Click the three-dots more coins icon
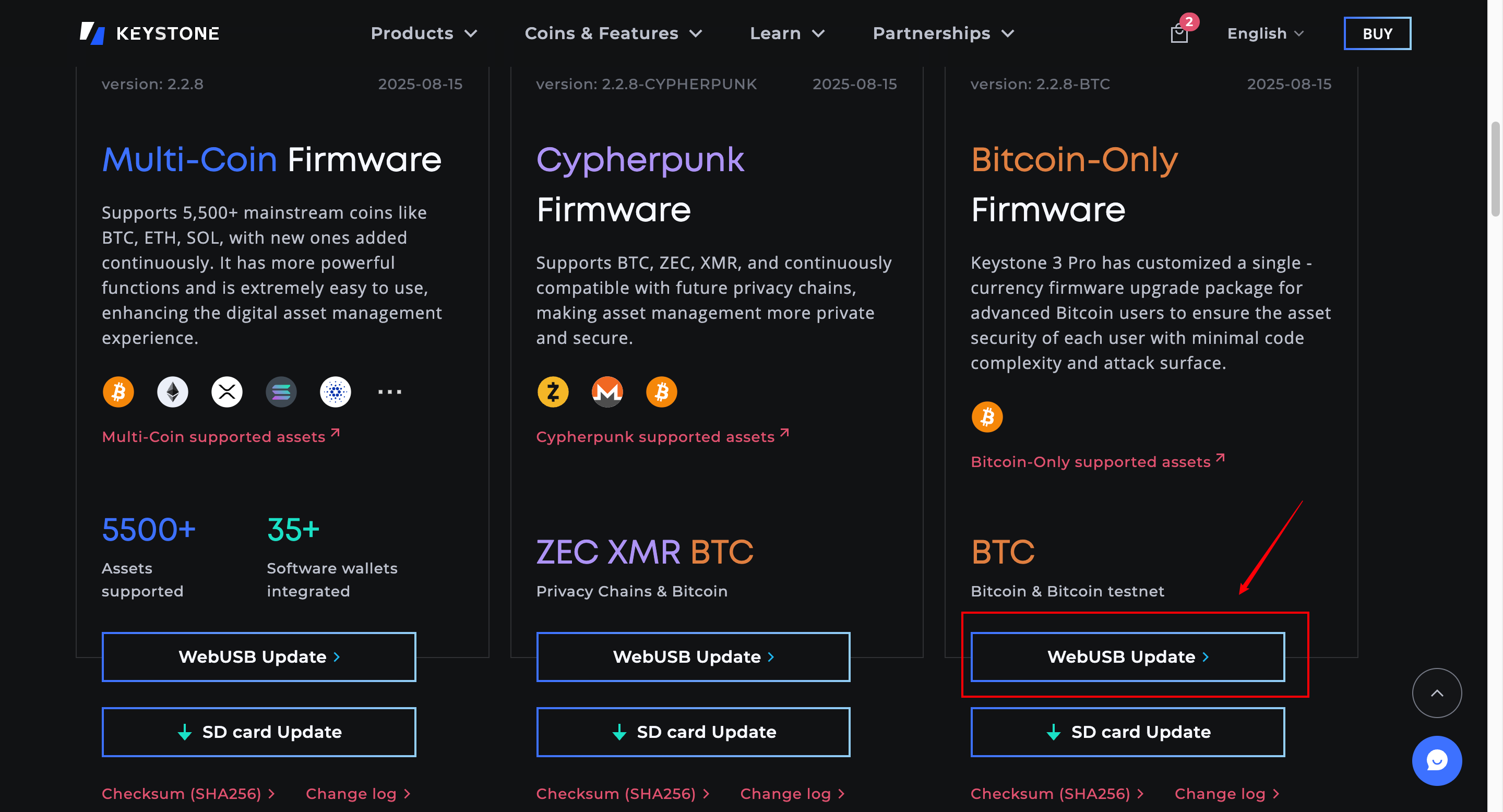The width and height of the screenshot is (1503, 812). [389, 391]
